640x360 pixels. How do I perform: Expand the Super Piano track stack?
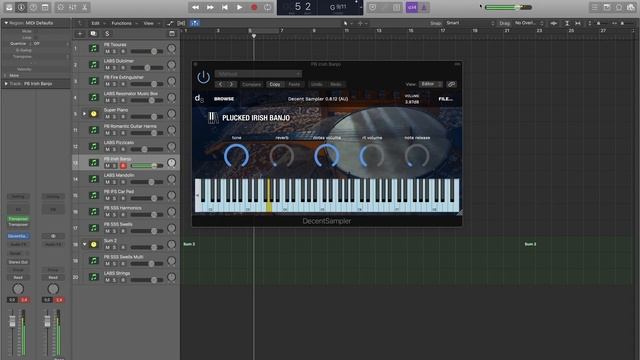click(x=84, y=113)
